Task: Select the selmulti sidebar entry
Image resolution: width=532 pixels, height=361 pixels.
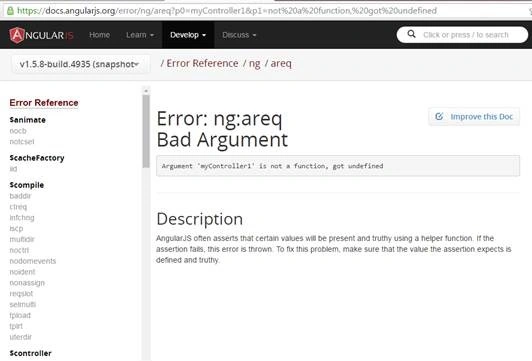Action: [x=23, y=305]
